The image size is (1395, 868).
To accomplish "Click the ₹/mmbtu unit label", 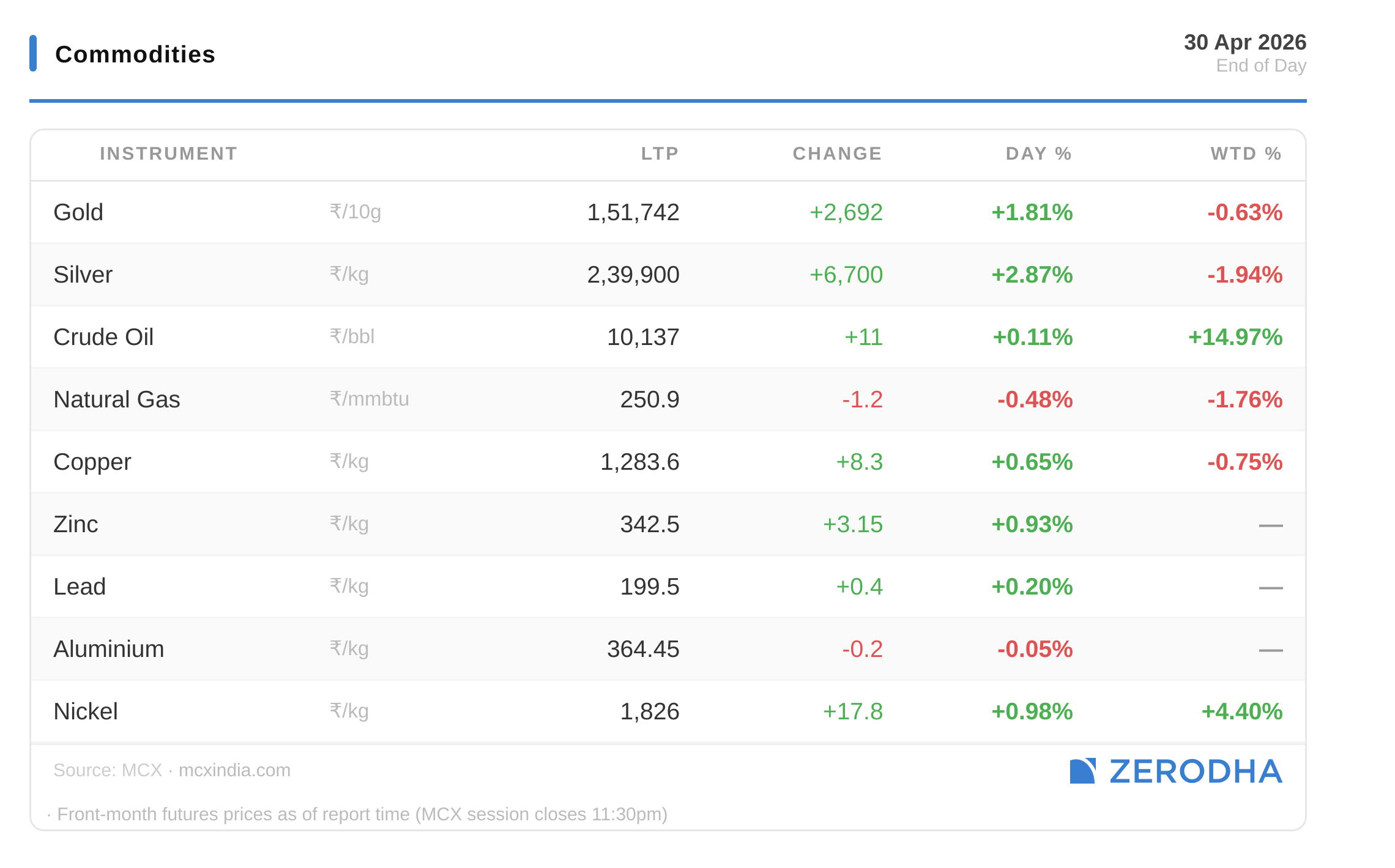I will (369, 399).
